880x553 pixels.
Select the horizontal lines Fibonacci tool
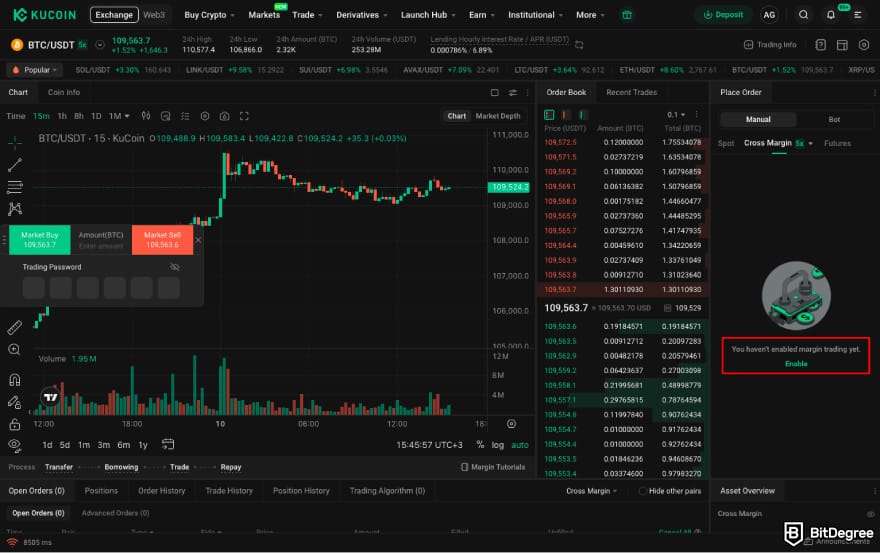tap(15, 187)
